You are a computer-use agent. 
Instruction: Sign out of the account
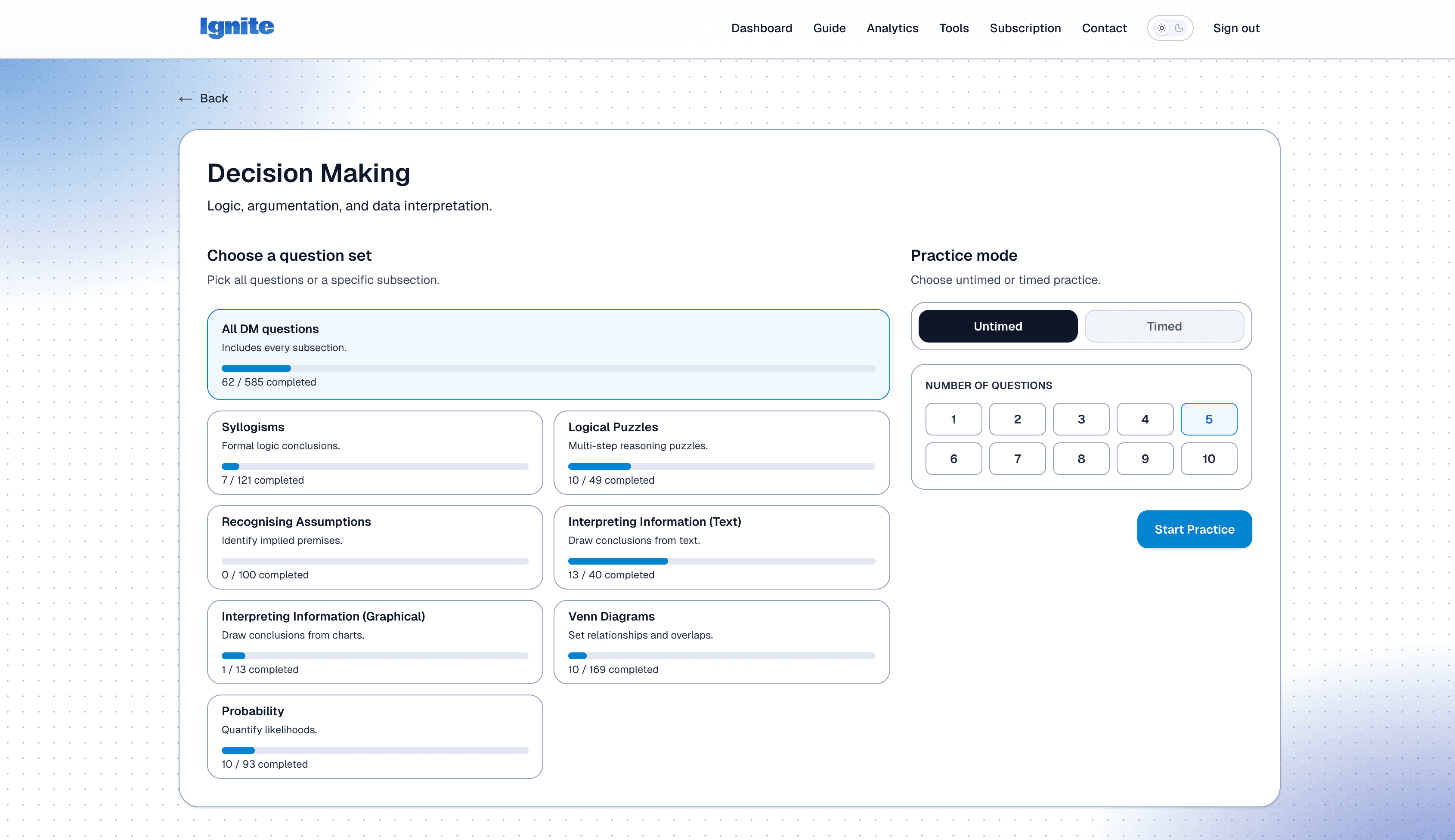coord(1236,28)
